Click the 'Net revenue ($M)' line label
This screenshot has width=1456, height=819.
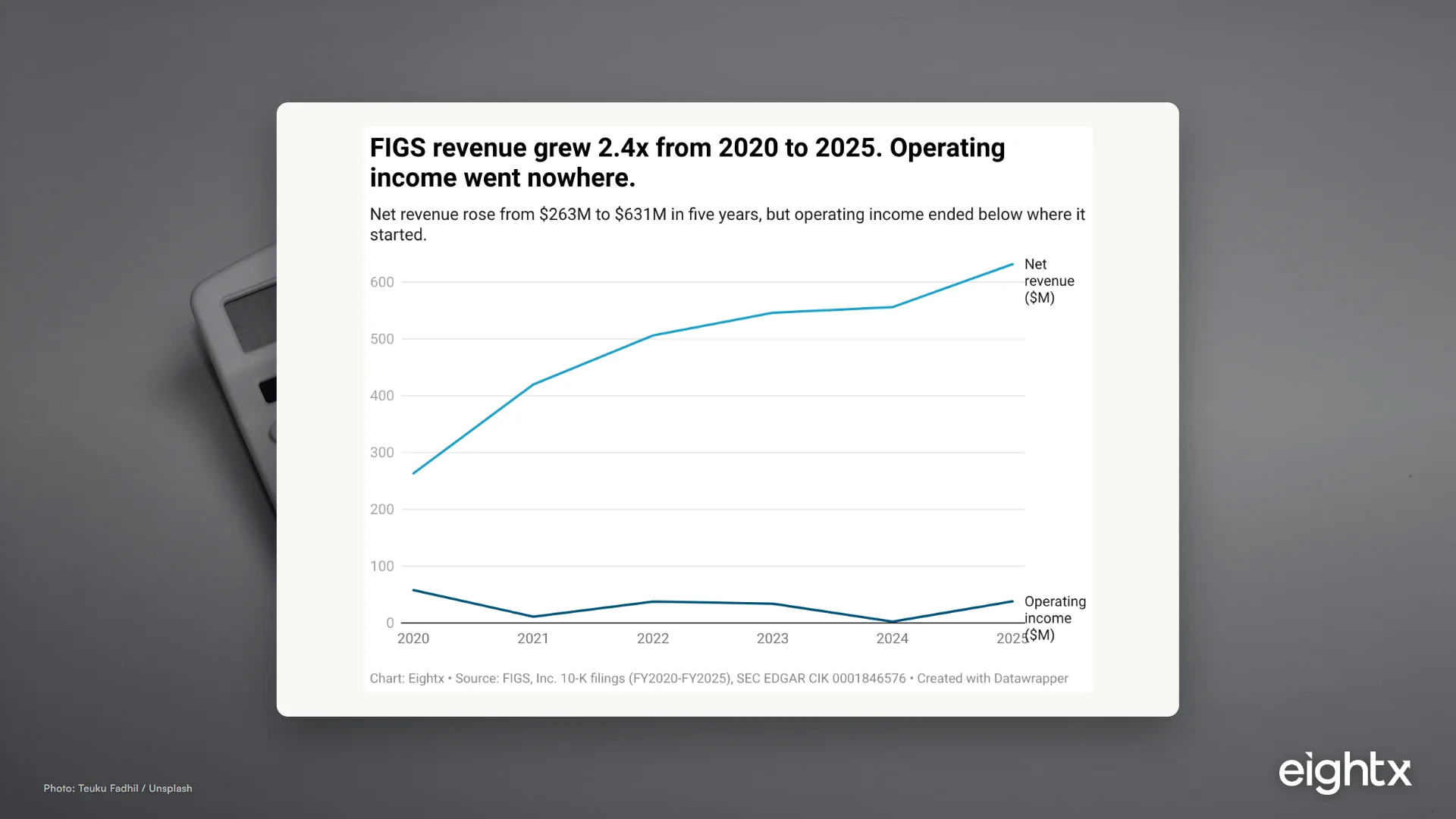coord(1049,281)
